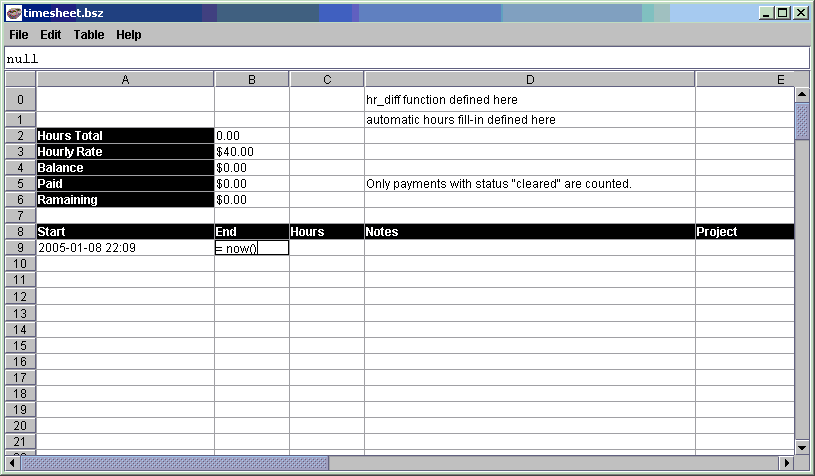Select row 0 header
815x476 pixels.
click(20, 99)
